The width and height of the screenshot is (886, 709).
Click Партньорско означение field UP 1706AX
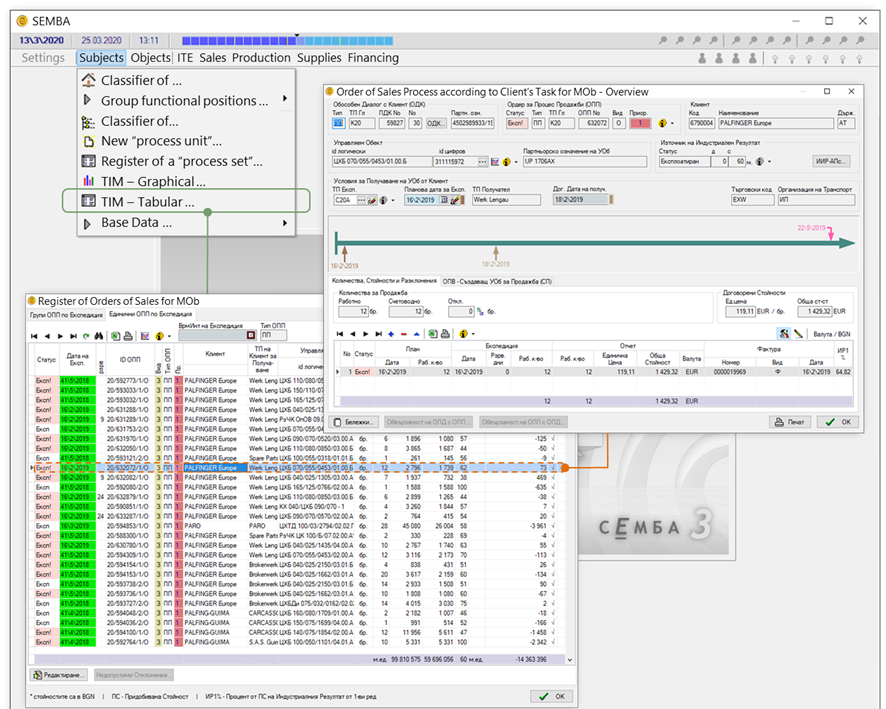(585, 162)
